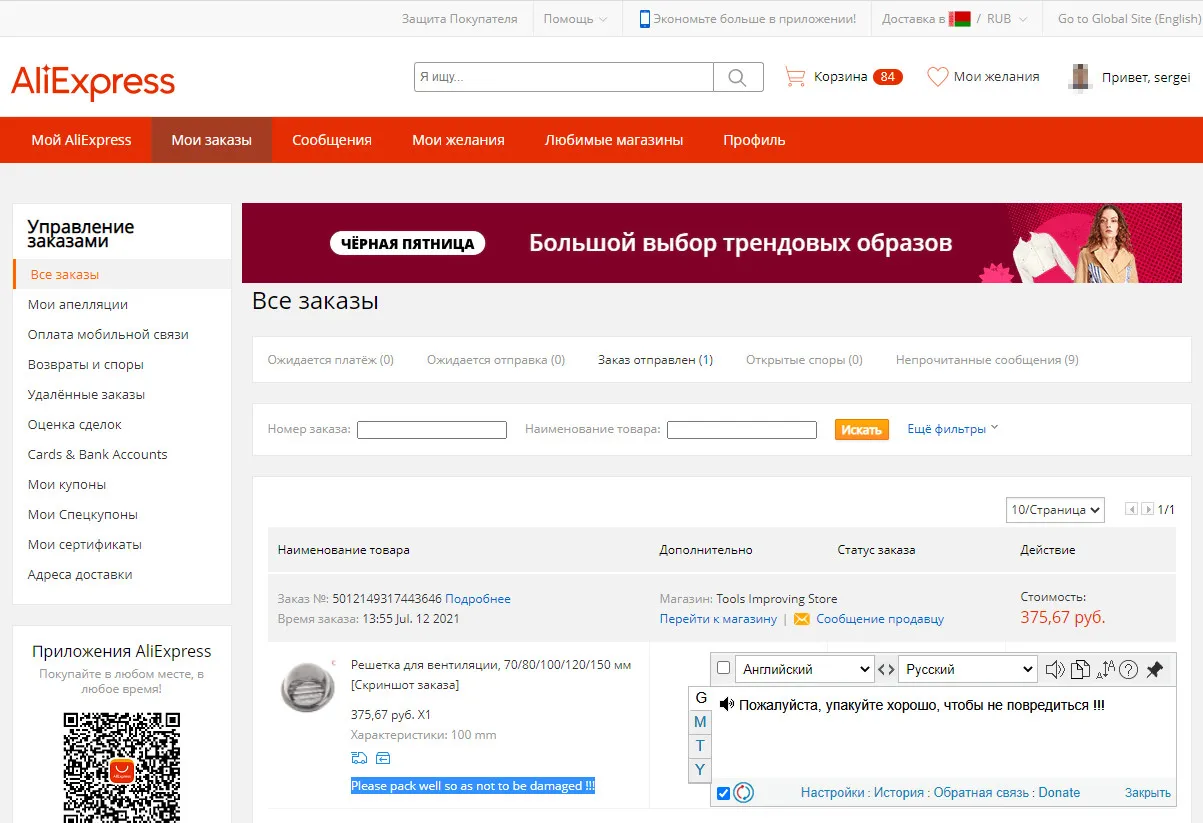The height and width of the screenshot is (823, 1203).
Task: Click the Donate link in translator
Action: pyautogui.click(x=1059, y=793)
